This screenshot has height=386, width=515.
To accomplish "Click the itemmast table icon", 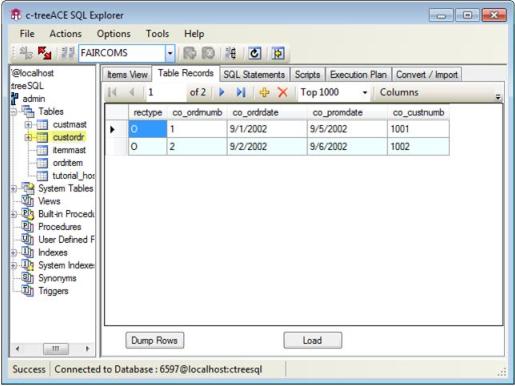I will point(42,150).
